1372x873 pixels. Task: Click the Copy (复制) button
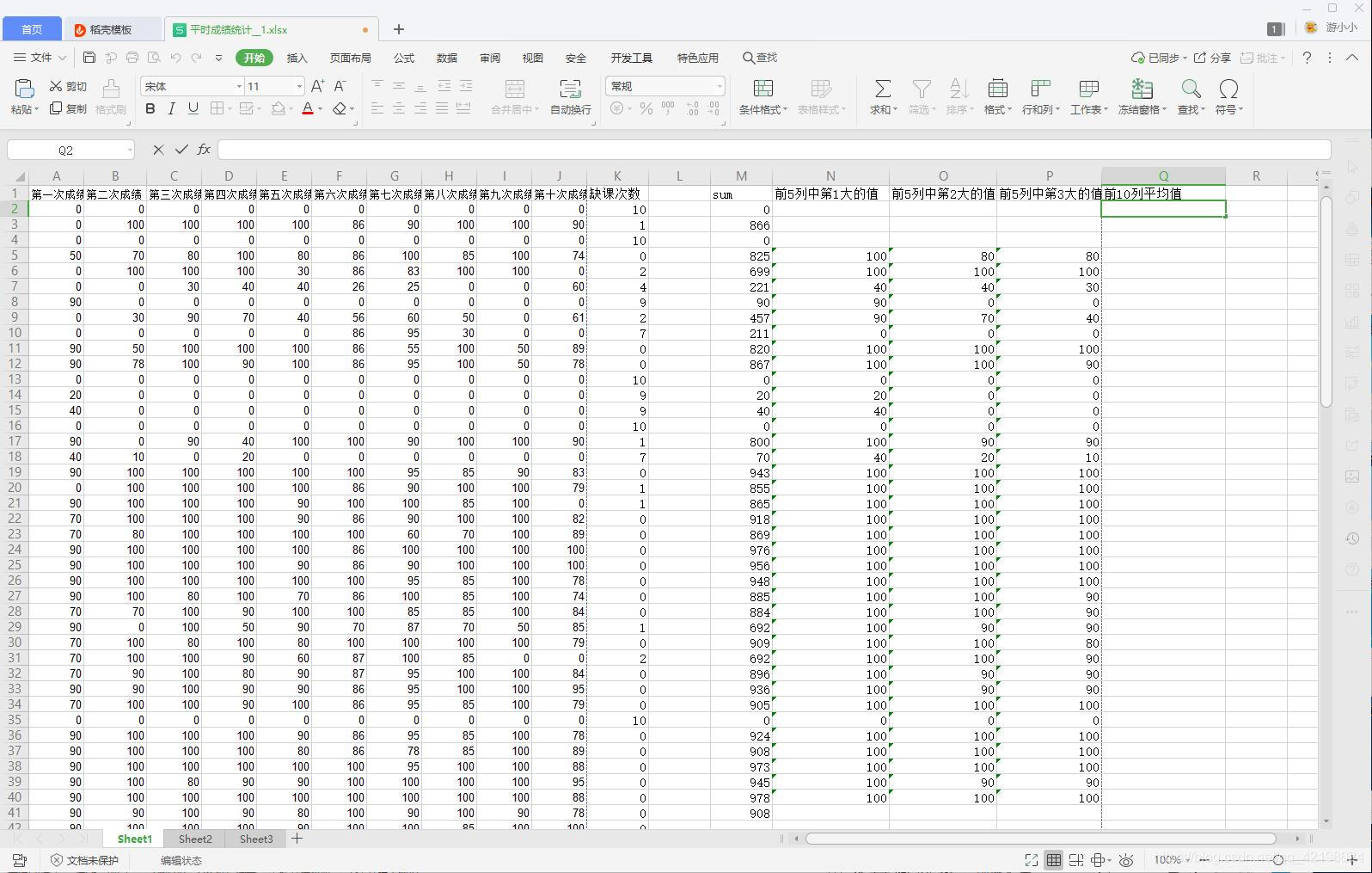coord(68,108)
